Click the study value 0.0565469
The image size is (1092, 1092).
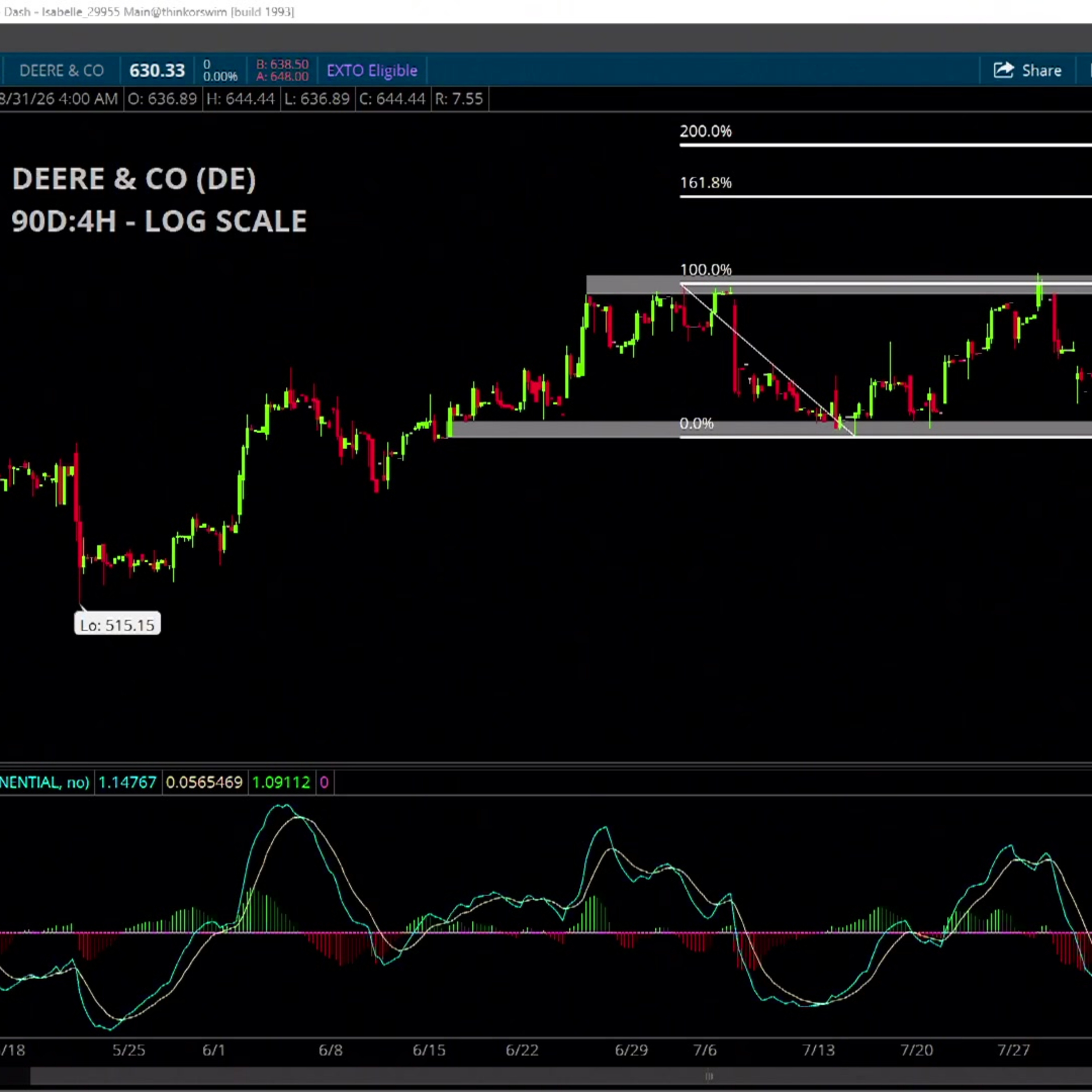pyautogui.click(x=204, y=782)
